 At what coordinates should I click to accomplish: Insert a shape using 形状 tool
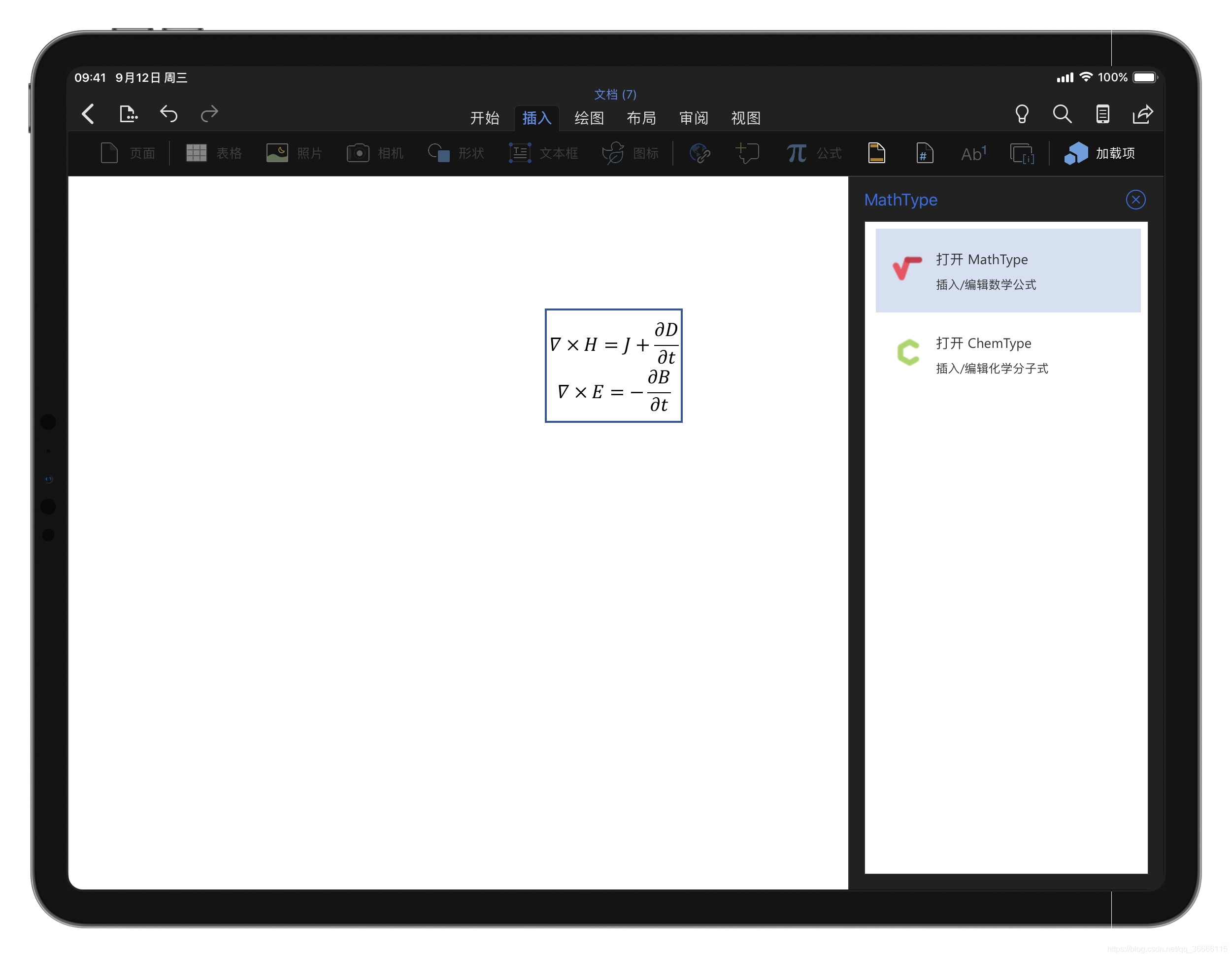455,153
